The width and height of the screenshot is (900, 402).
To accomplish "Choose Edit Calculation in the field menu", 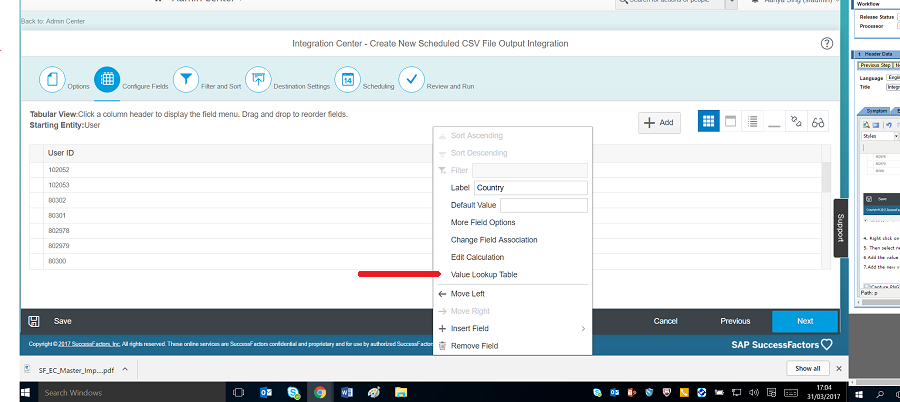I will point(478,257).
